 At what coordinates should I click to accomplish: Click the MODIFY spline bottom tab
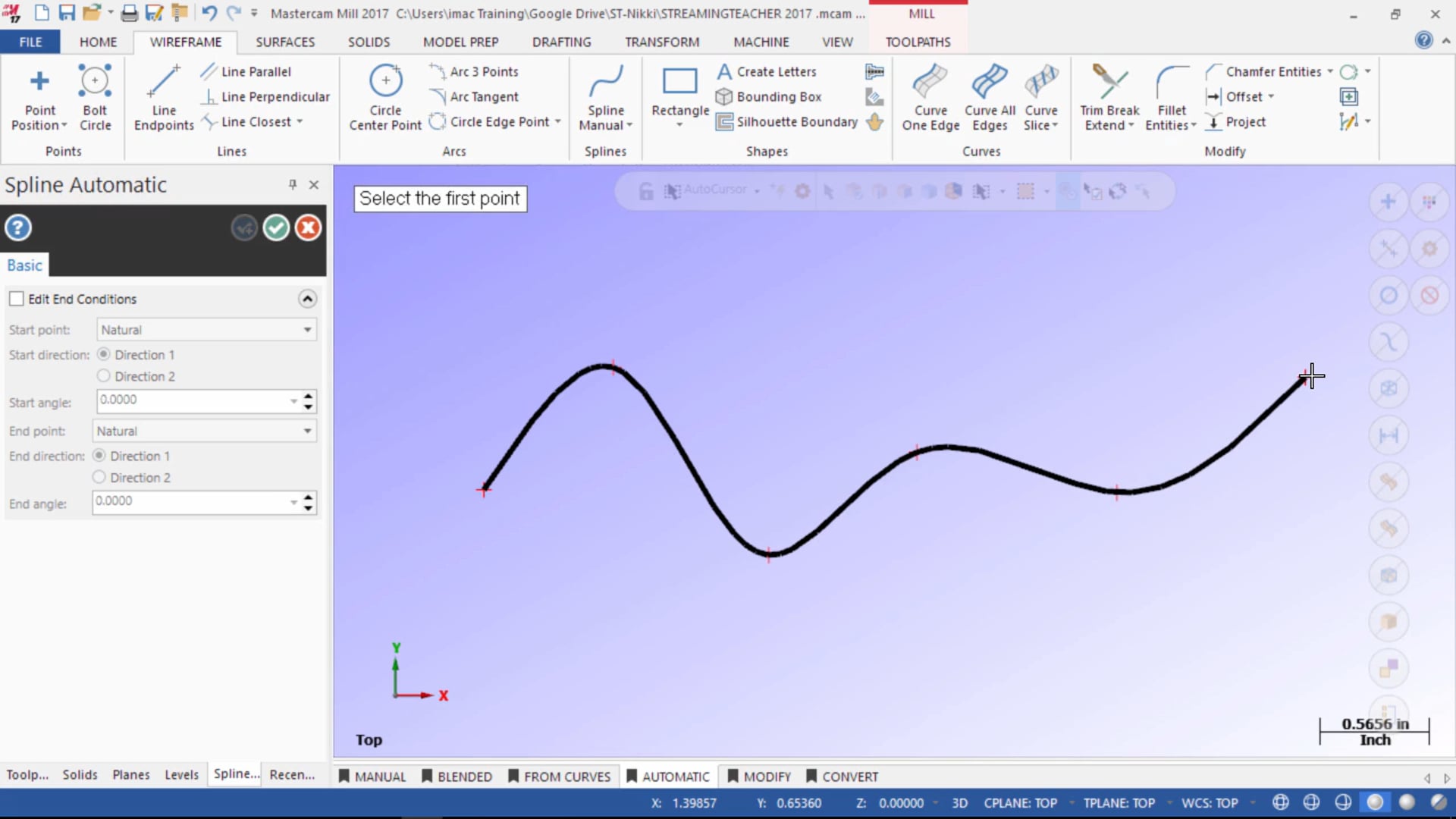pos(766,775)
